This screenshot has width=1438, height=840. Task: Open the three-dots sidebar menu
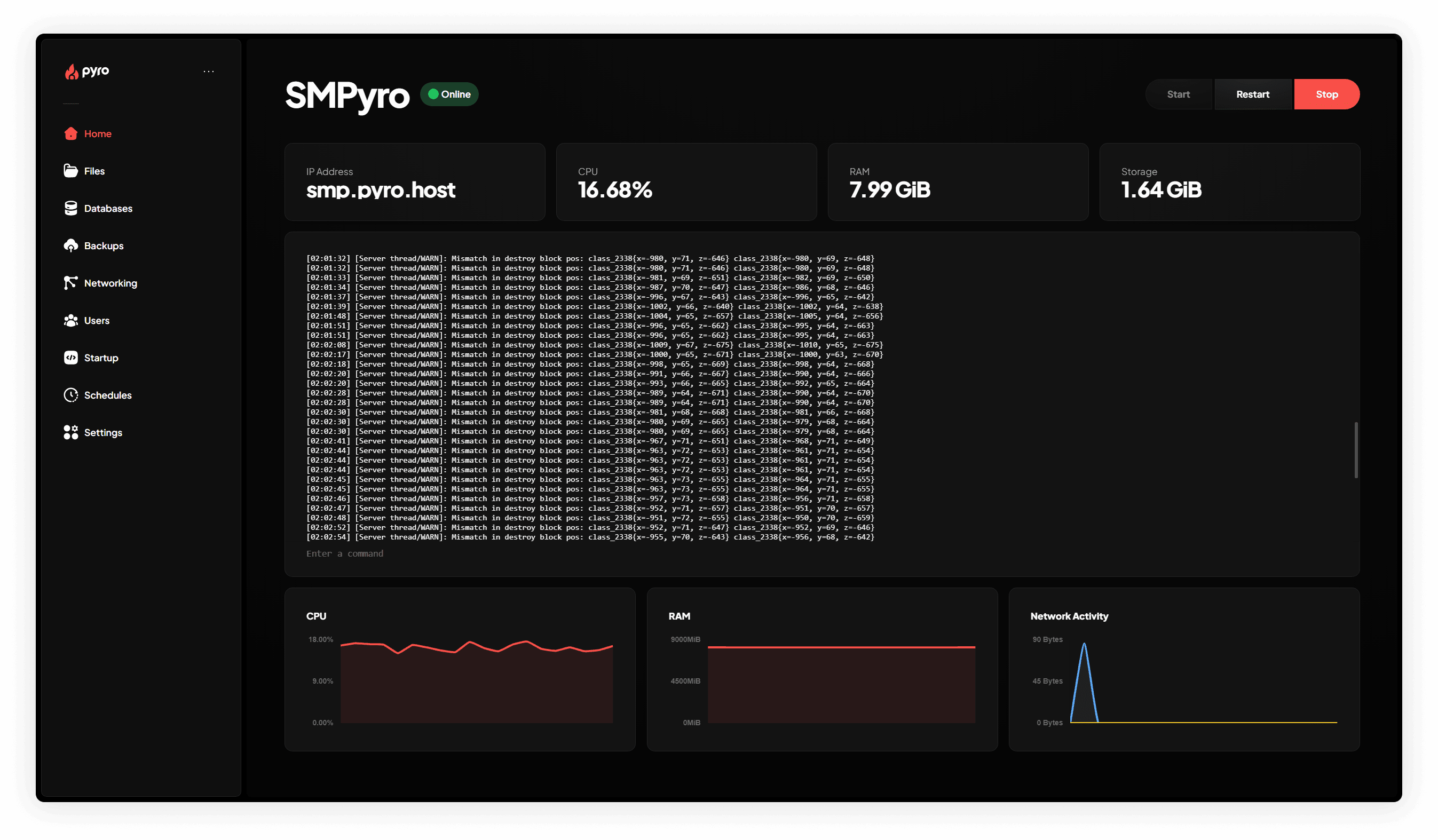(x=209, y=72)
